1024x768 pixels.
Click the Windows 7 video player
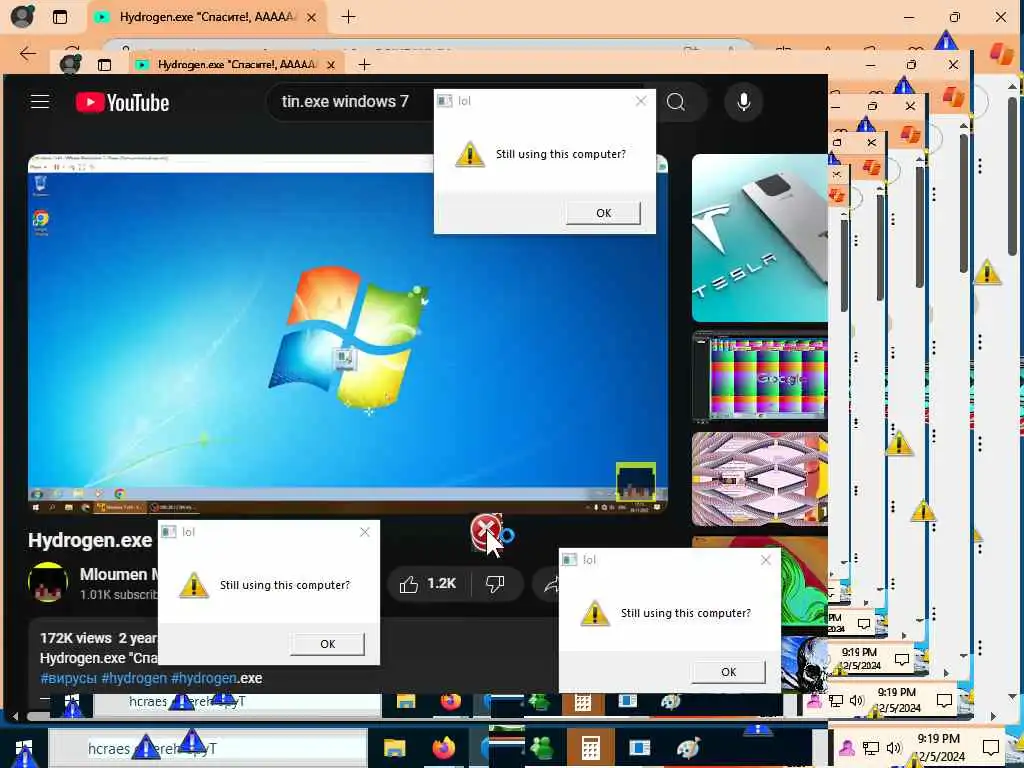click(347, 333)
